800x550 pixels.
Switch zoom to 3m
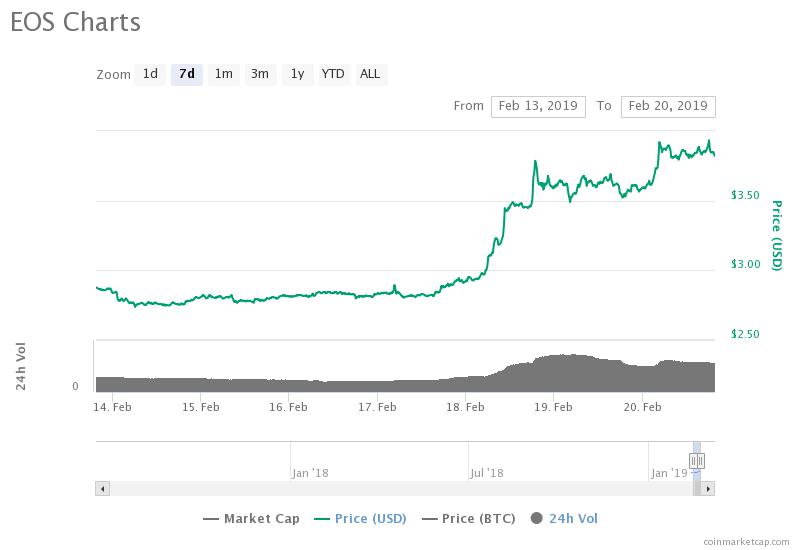(x=260, y=74)
